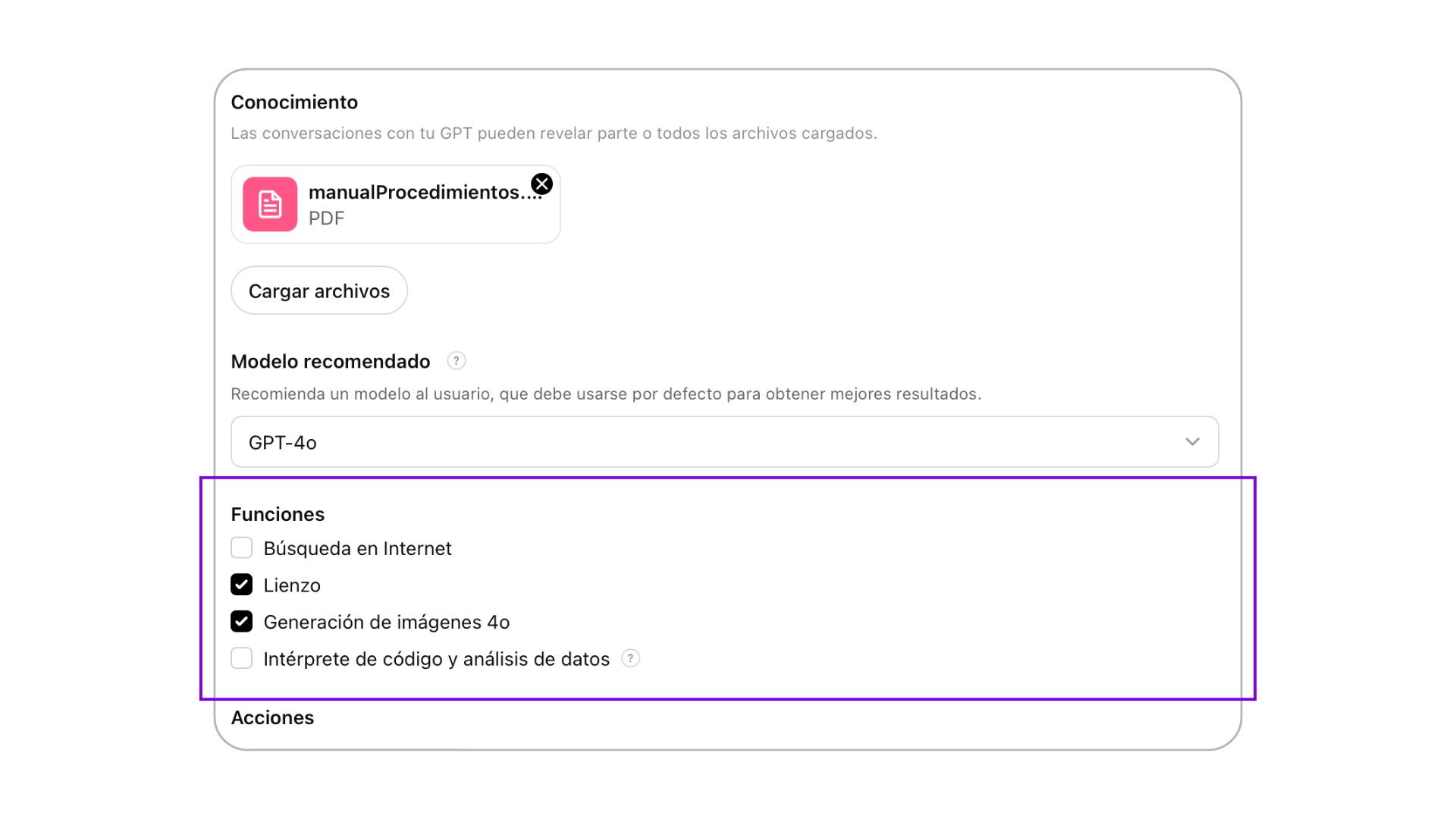
Task: Click the Conocimiento section heading
Action: click(x=294, y=102)
